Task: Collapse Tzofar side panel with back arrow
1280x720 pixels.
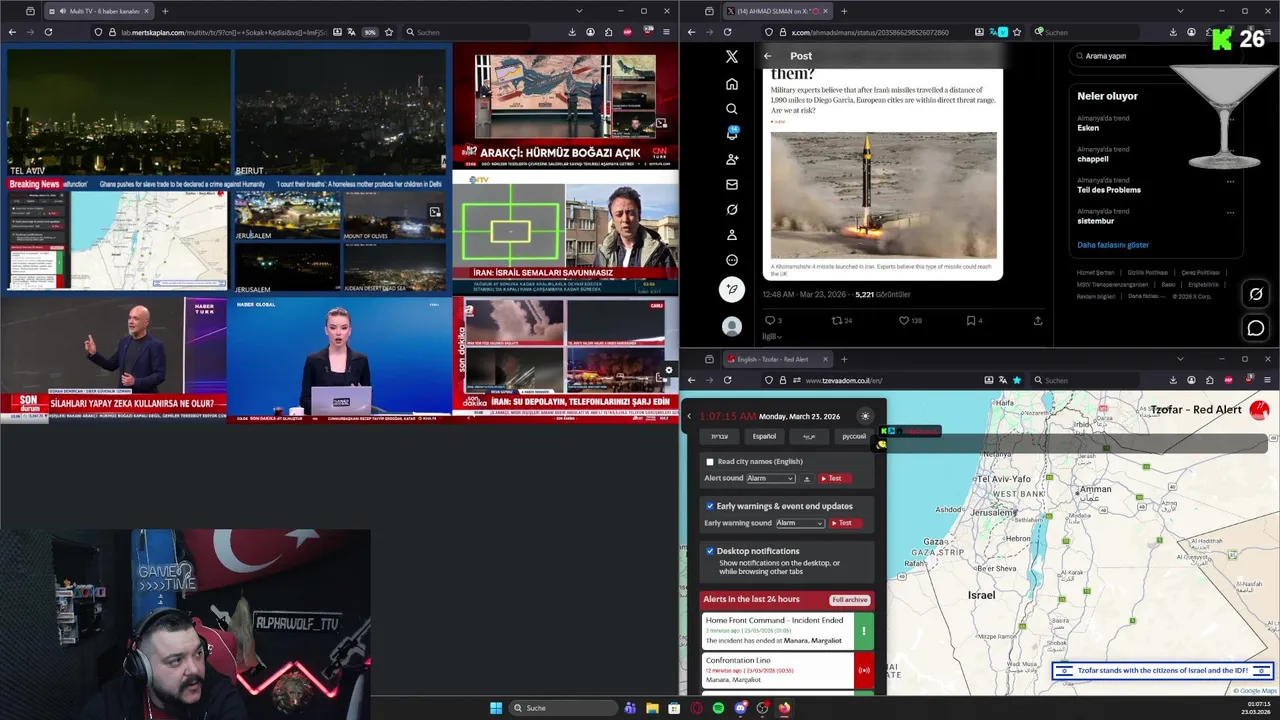Action: point(689,416)
